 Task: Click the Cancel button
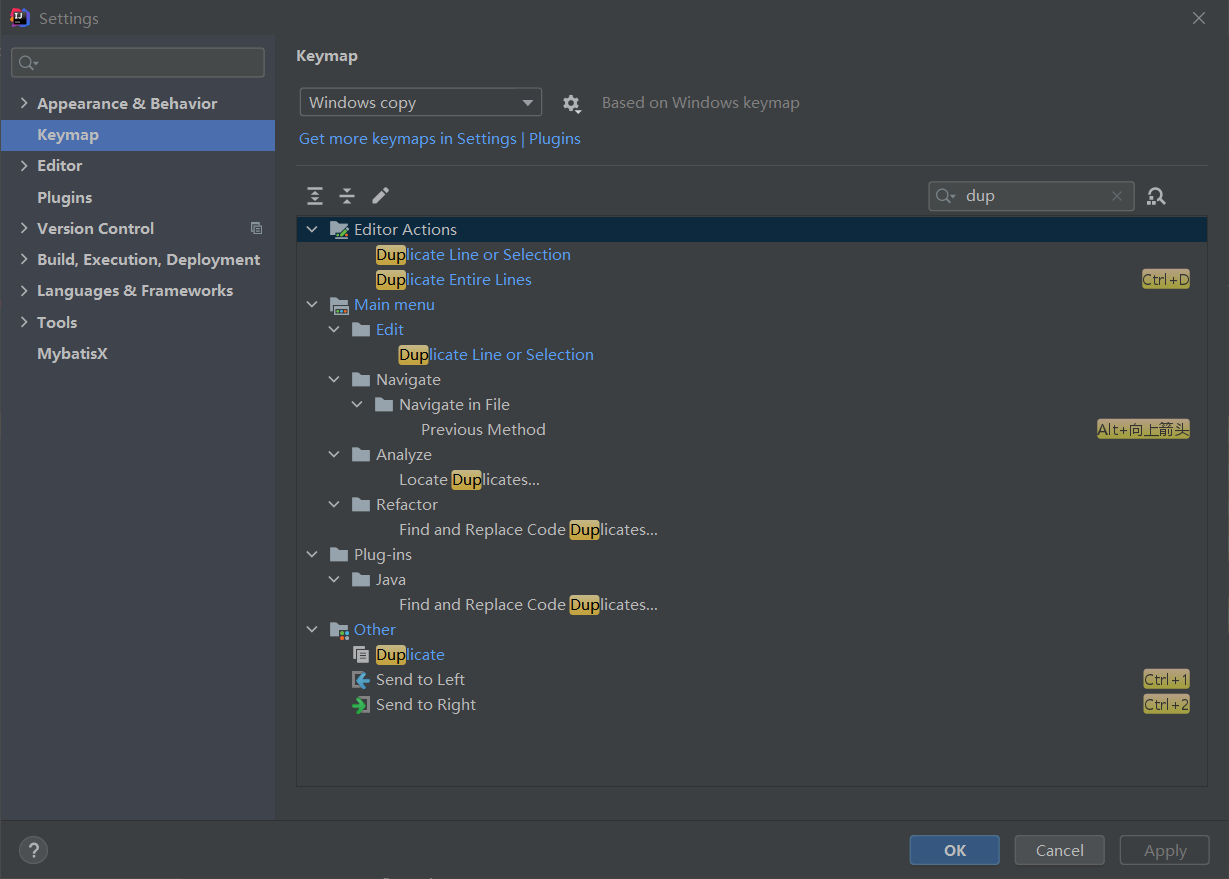tap(1059, 850)
